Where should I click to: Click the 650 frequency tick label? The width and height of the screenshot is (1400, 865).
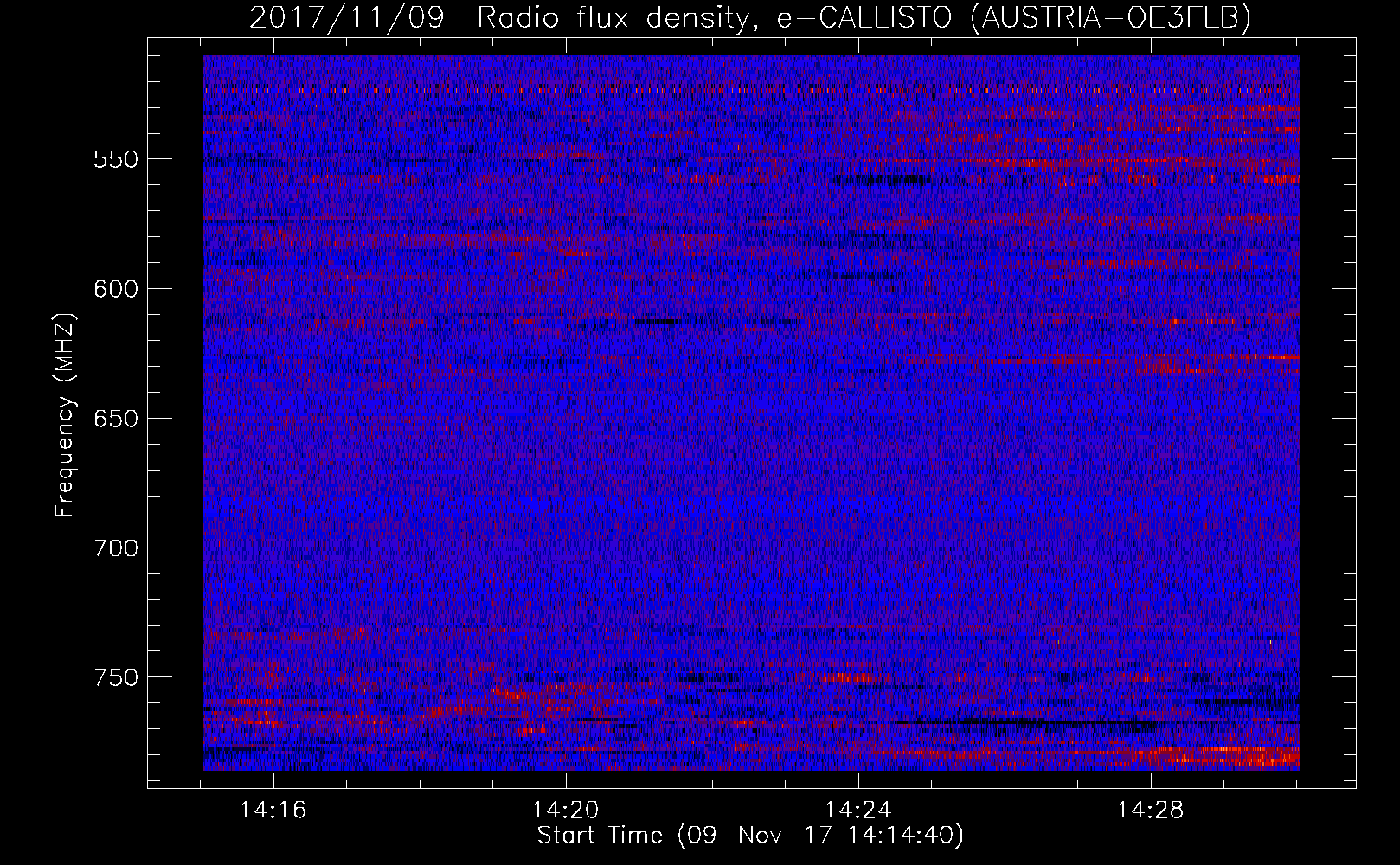click(116, 419)
